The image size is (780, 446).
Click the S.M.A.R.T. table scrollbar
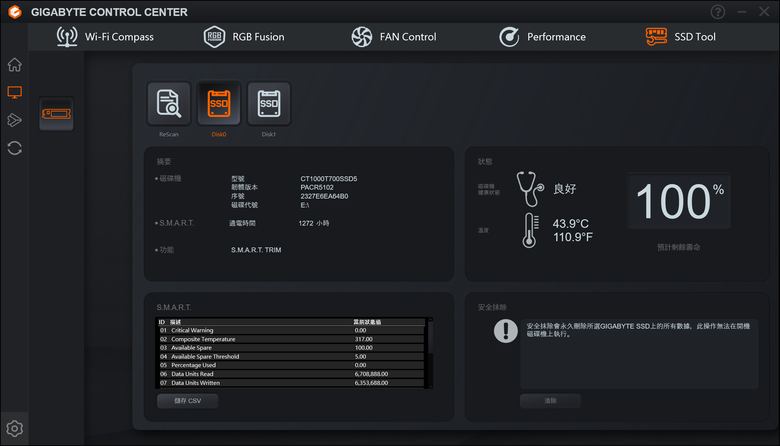click(430, 353)
